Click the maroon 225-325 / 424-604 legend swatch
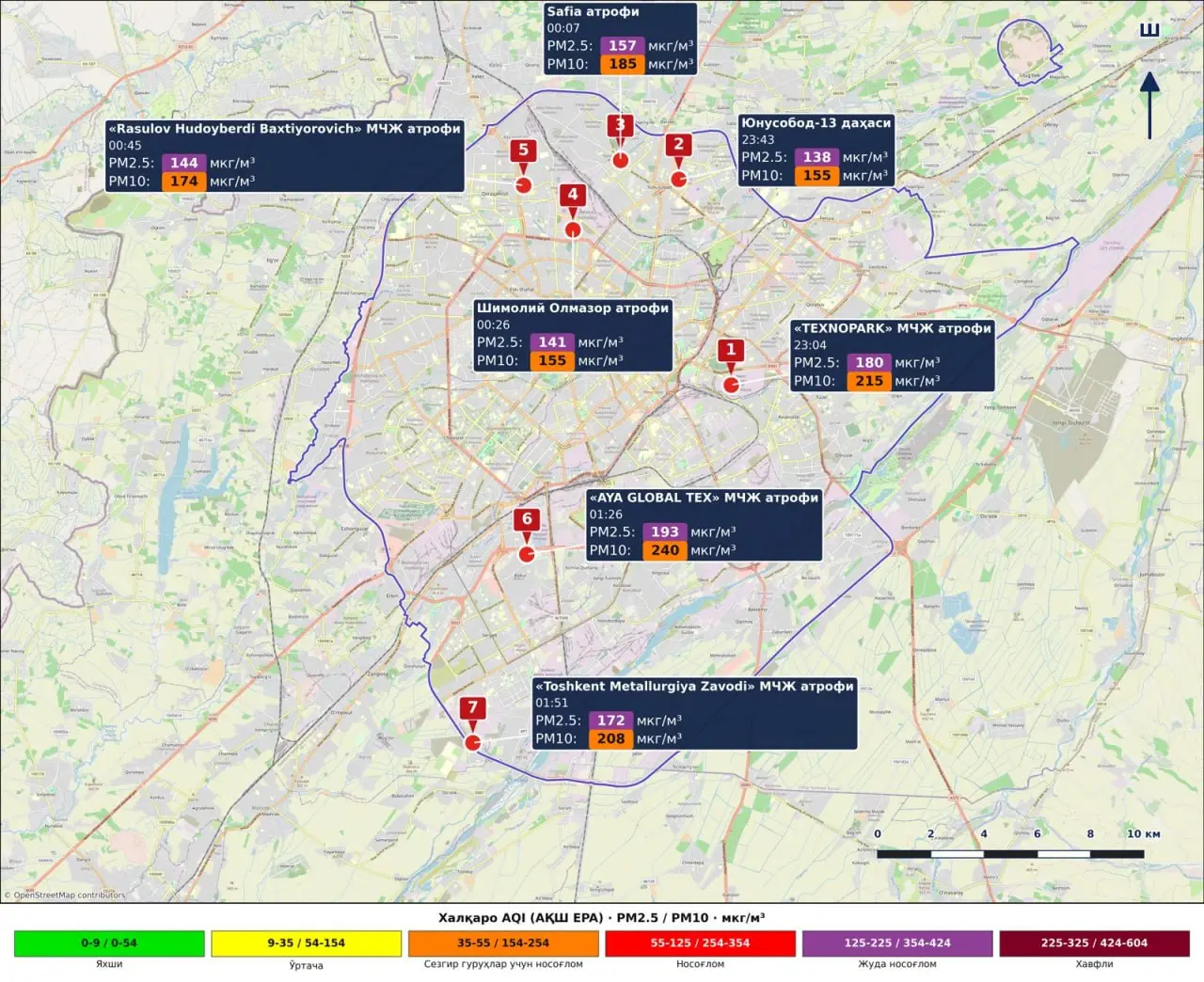Viewport: 1204px width, 982px height. (x=1094, y=942)
